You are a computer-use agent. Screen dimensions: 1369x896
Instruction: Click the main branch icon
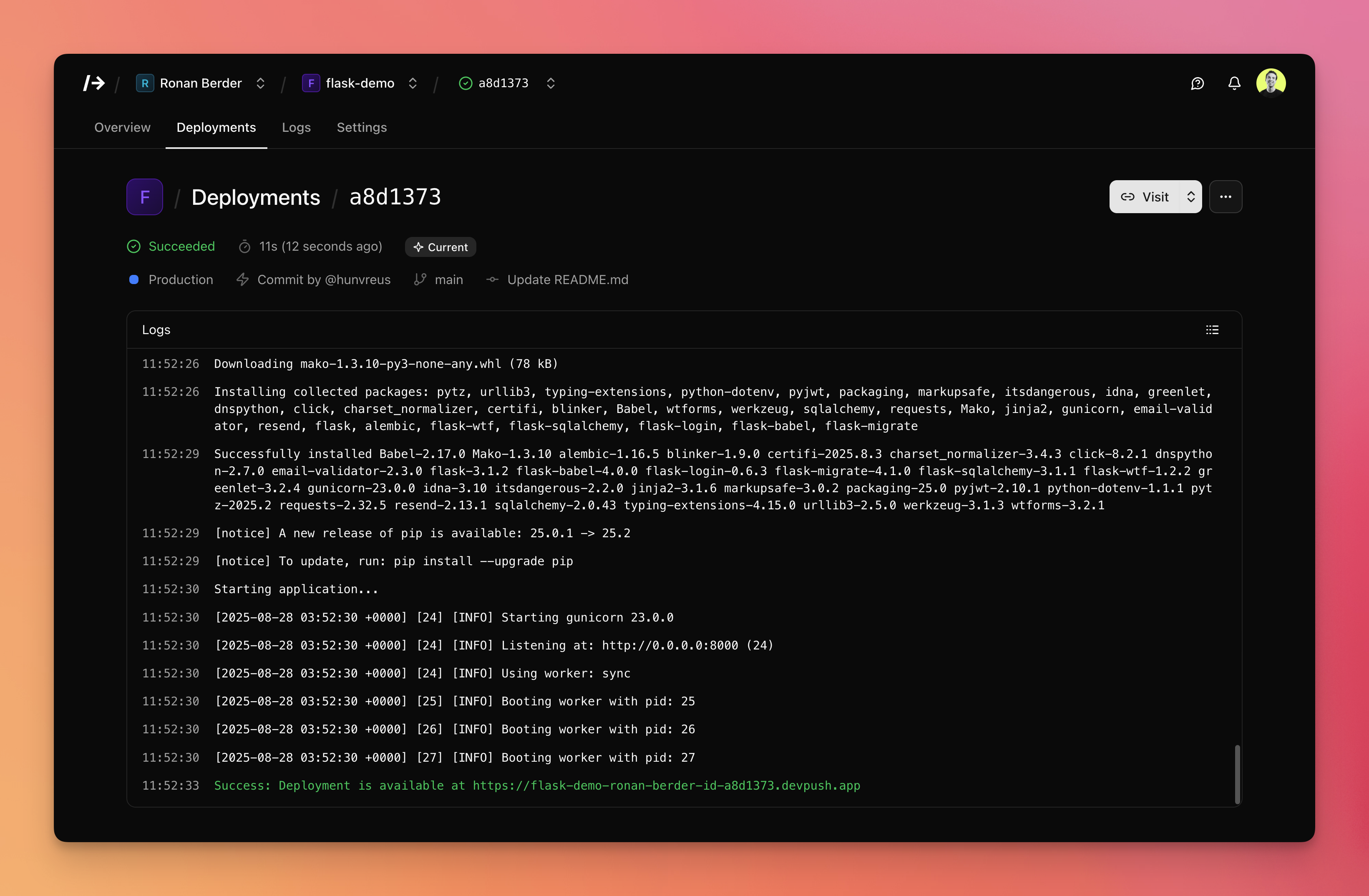click(419, 279)
